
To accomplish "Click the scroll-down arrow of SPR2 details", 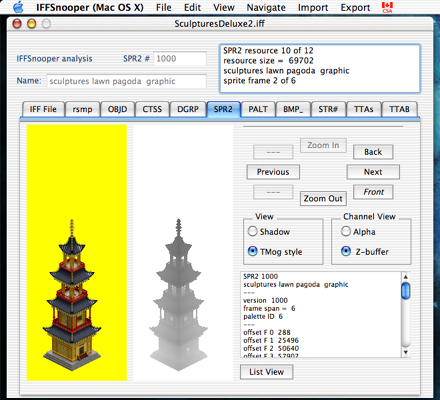I will tap(406, 352).
